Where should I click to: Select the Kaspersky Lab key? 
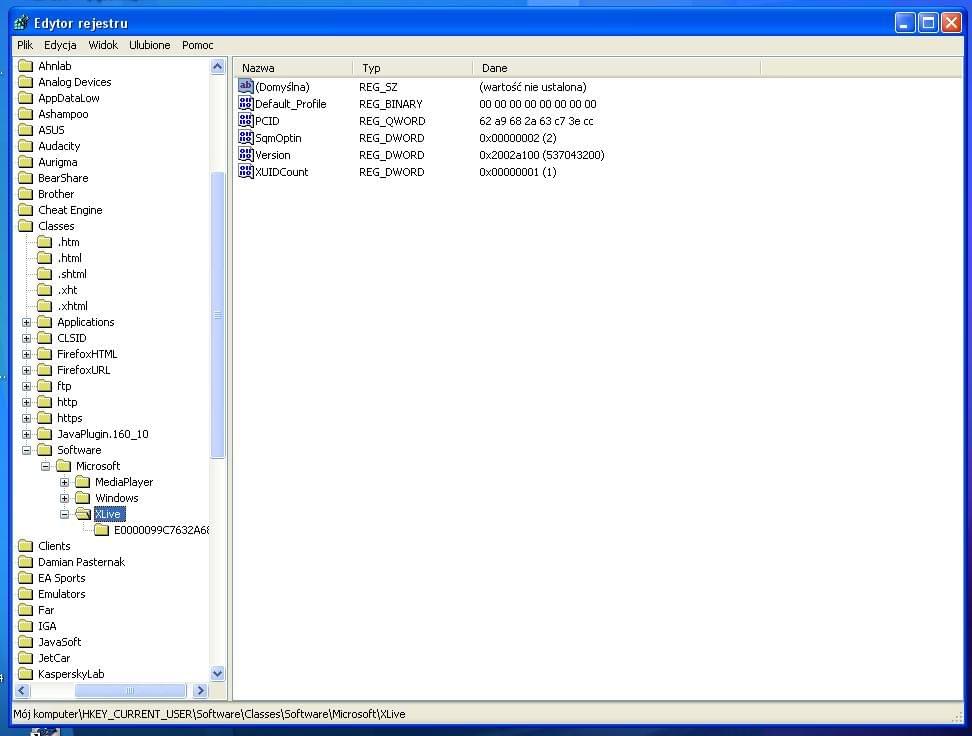(70, 674)
